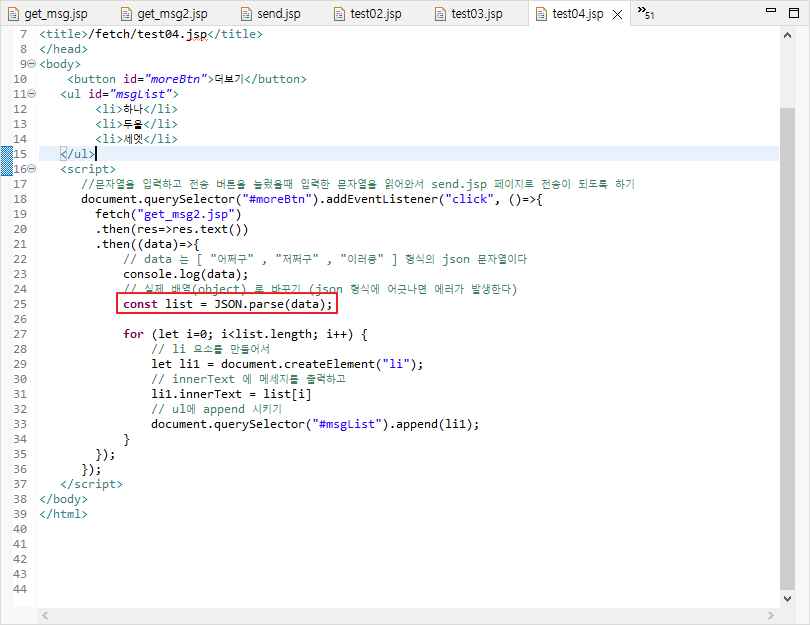Click line number 40 in the gutter

coord(20,529)
